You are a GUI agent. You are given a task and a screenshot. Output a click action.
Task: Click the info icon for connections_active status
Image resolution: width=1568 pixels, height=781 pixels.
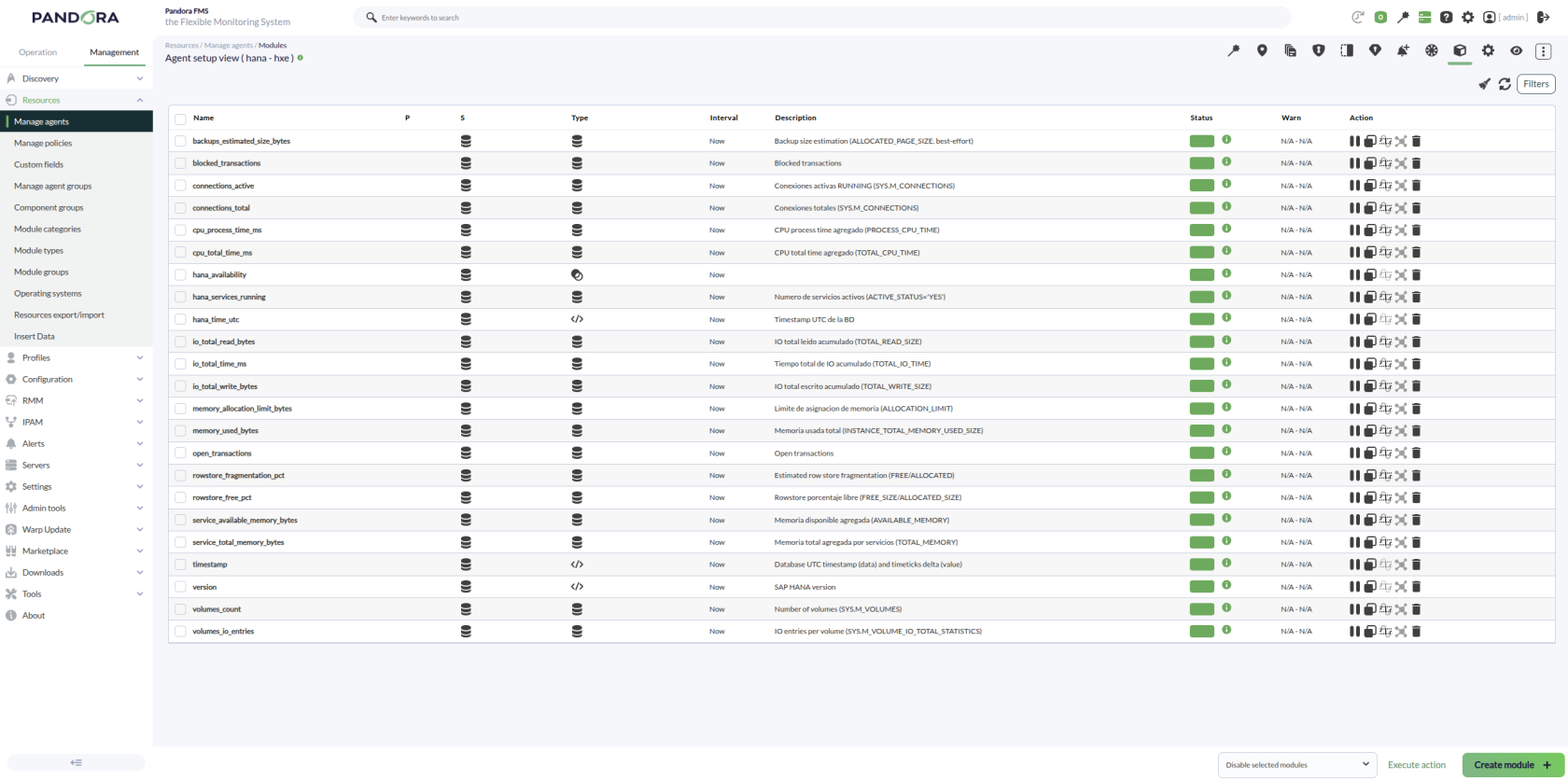1226,184
